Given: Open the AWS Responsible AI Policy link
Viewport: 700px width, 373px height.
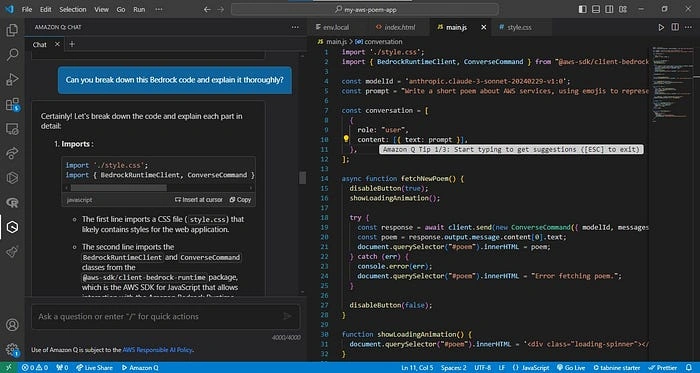Looking at the screenshot, I should coord(158,350).
